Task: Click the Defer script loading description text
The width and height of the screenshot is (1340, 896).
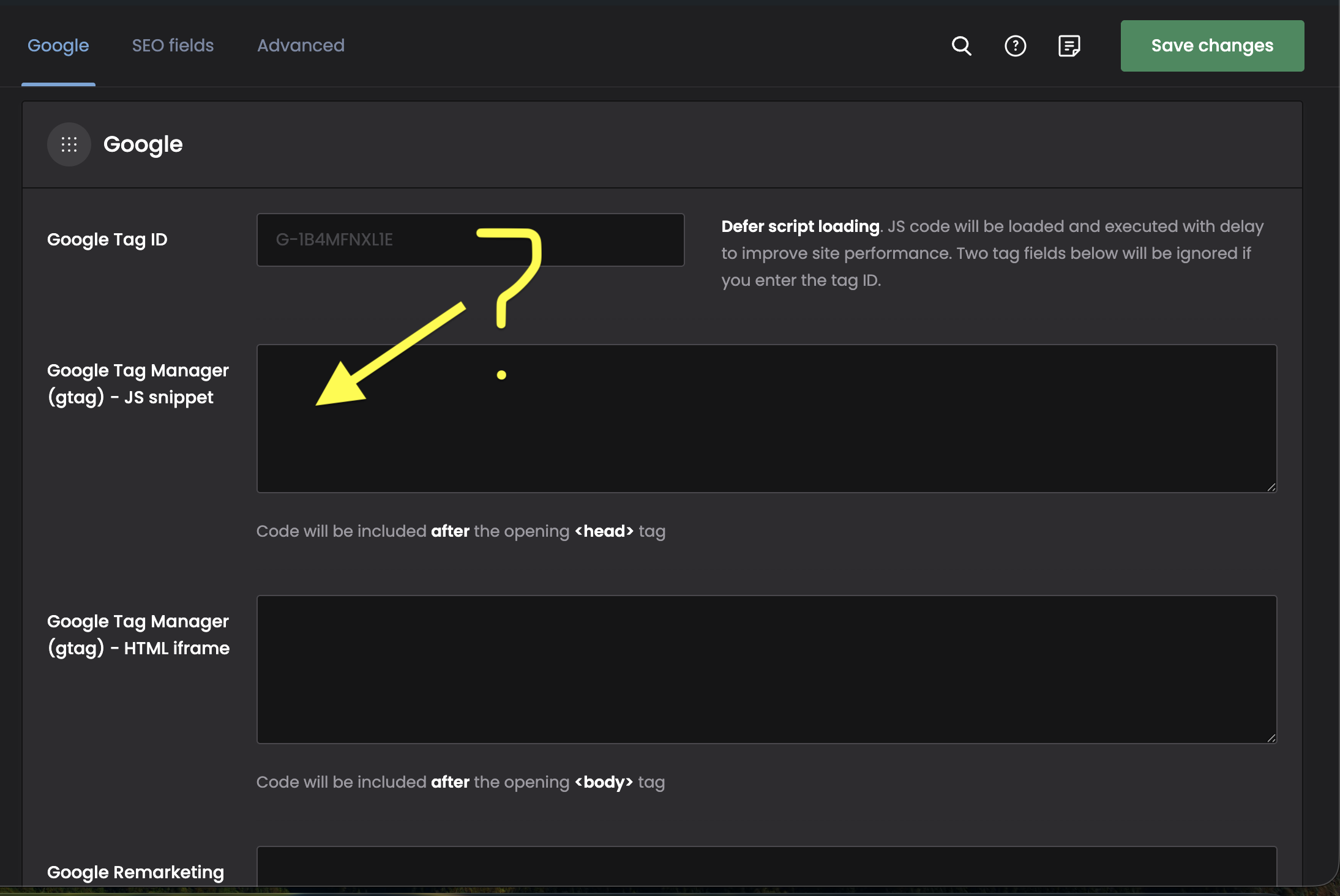Action: (992, 253)
